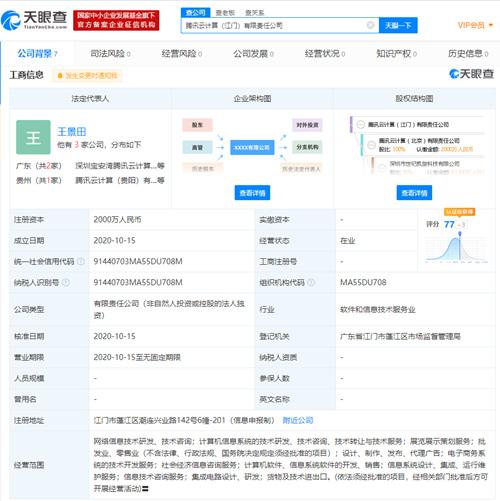This screenshot has width=500, height=501.
Task: Click the 分支机构 box in structure diagram
Action: pos(307,147)
